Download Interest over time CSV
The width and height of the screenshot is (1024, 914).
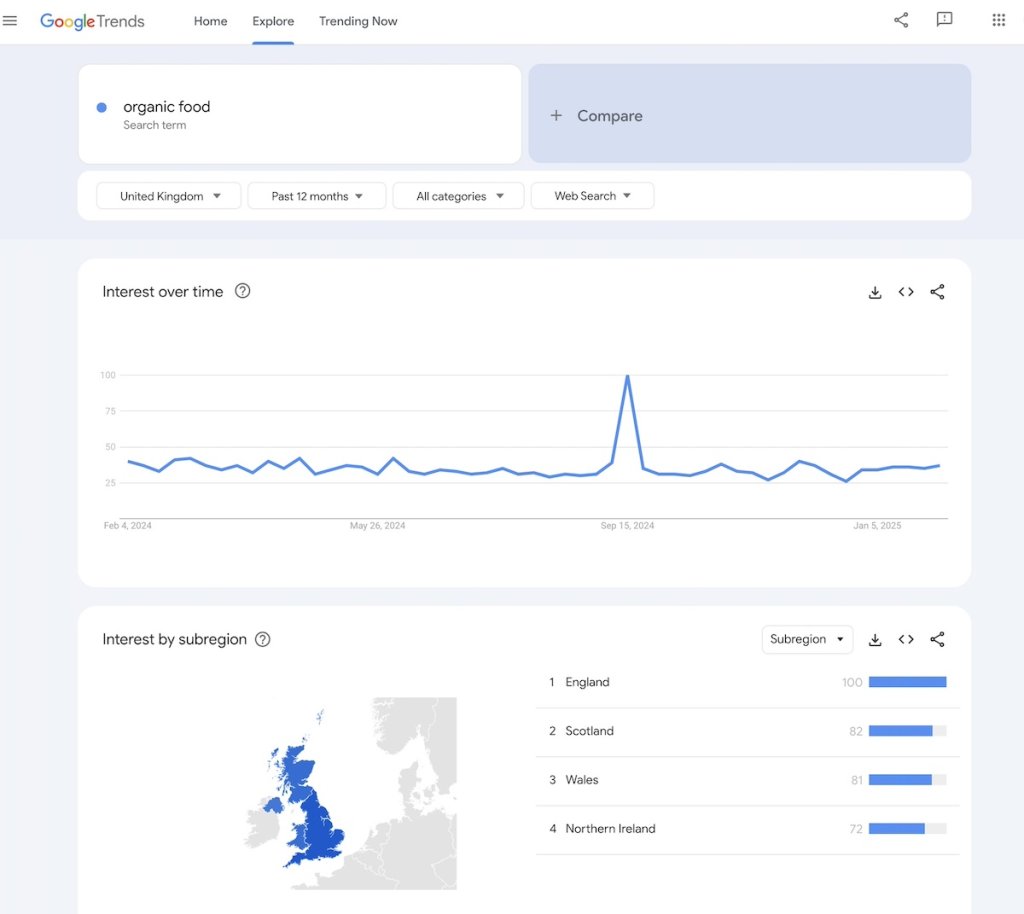pyautogui.click(x=875, y=292)
